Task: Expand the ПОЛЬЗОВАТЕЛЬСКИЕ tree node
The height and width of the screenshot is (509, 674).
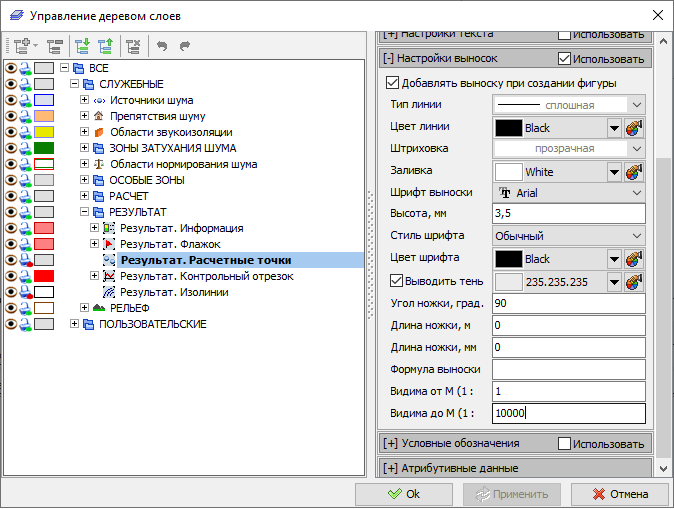Action: pyautogui.click(x=74, y=324)
